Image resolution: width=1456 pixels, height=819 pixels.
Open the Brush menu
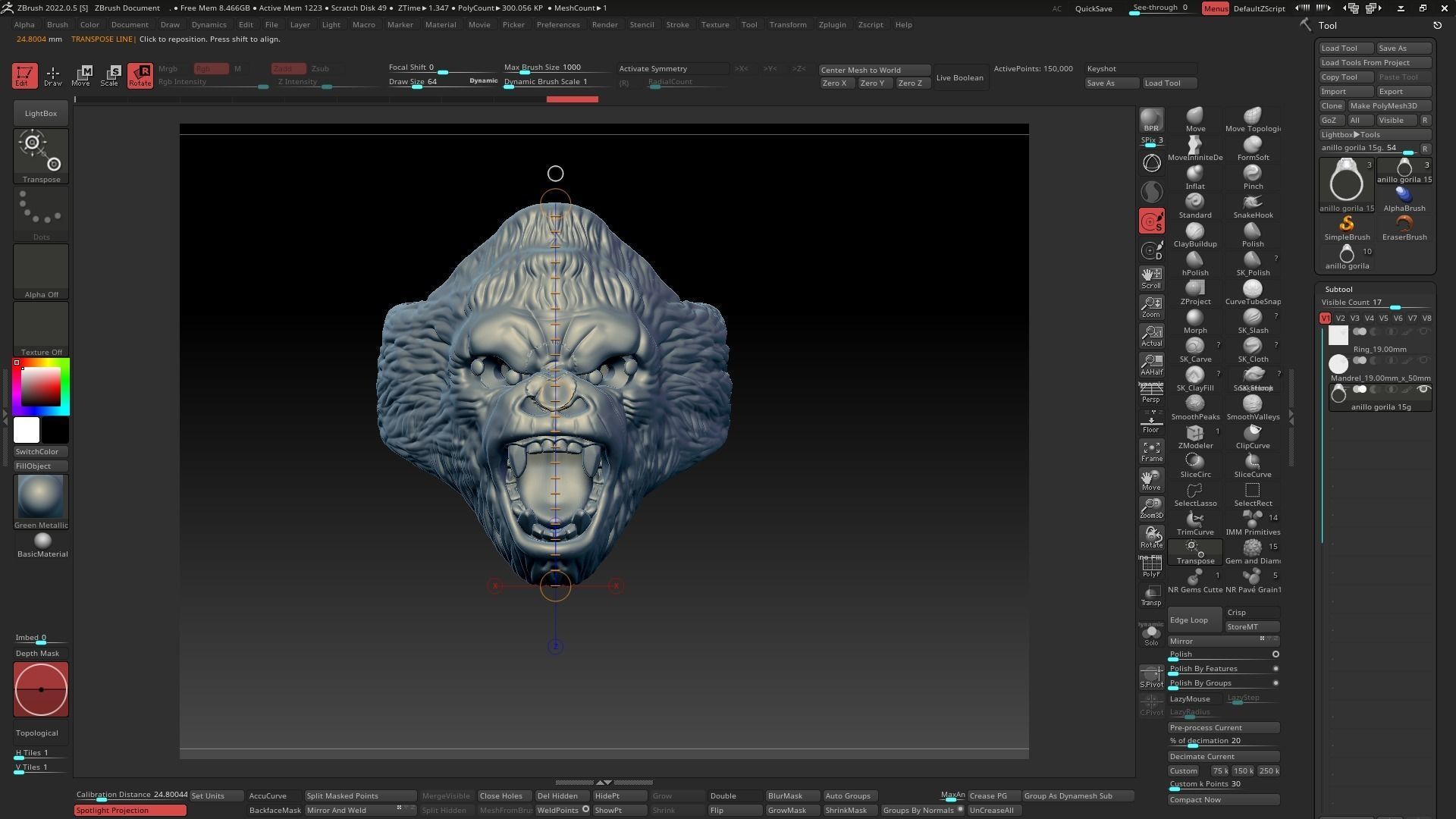58,24
